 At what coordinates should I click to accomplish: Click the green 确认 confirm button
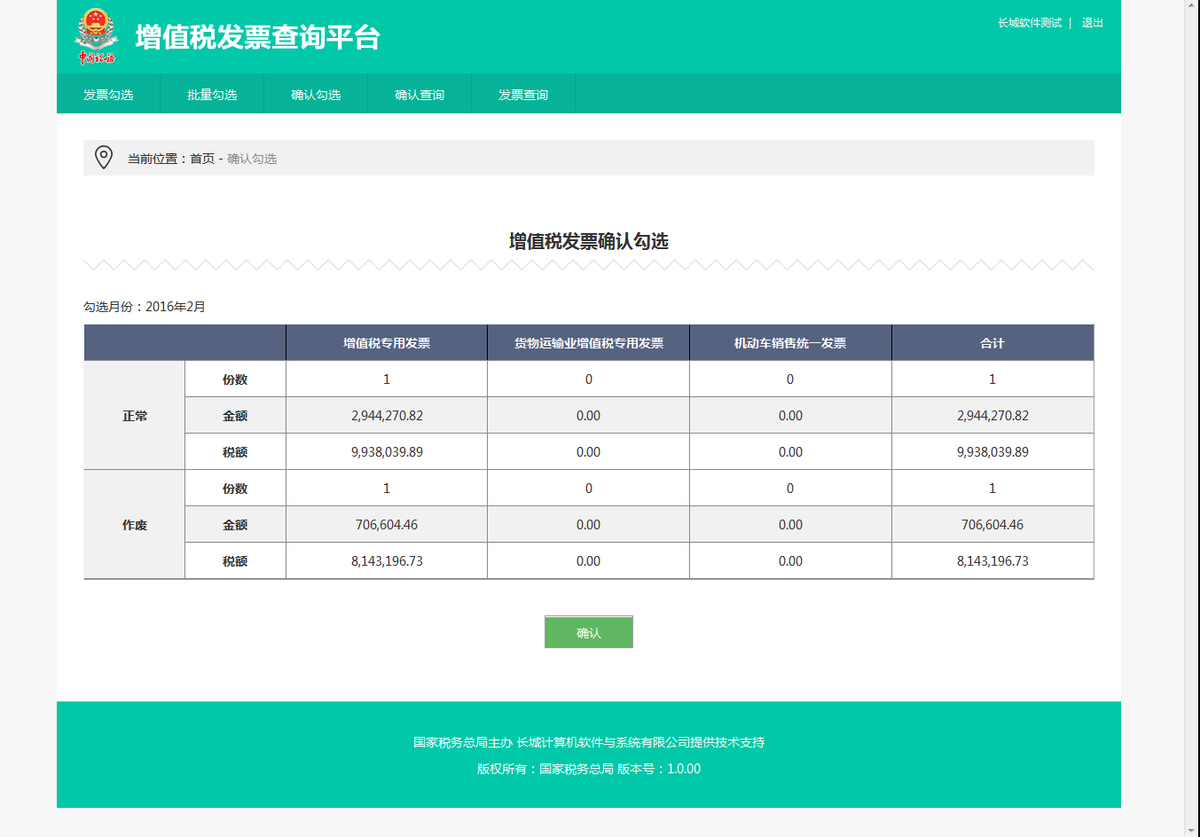click(x=588, y=631)
